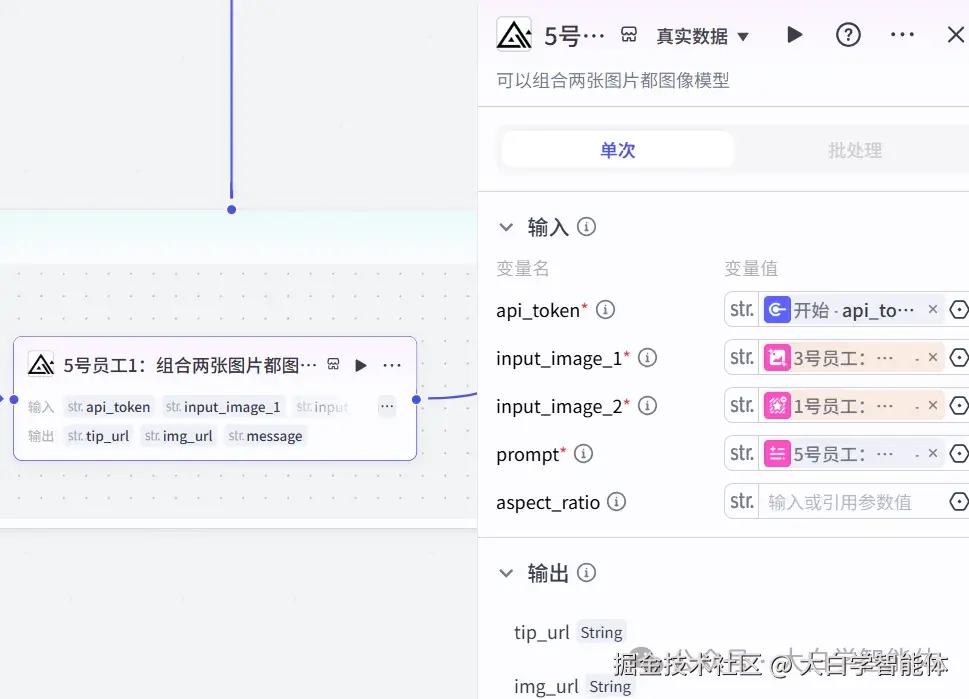
Task: Show info for the 输出 section
Action: tap(586, 572)
